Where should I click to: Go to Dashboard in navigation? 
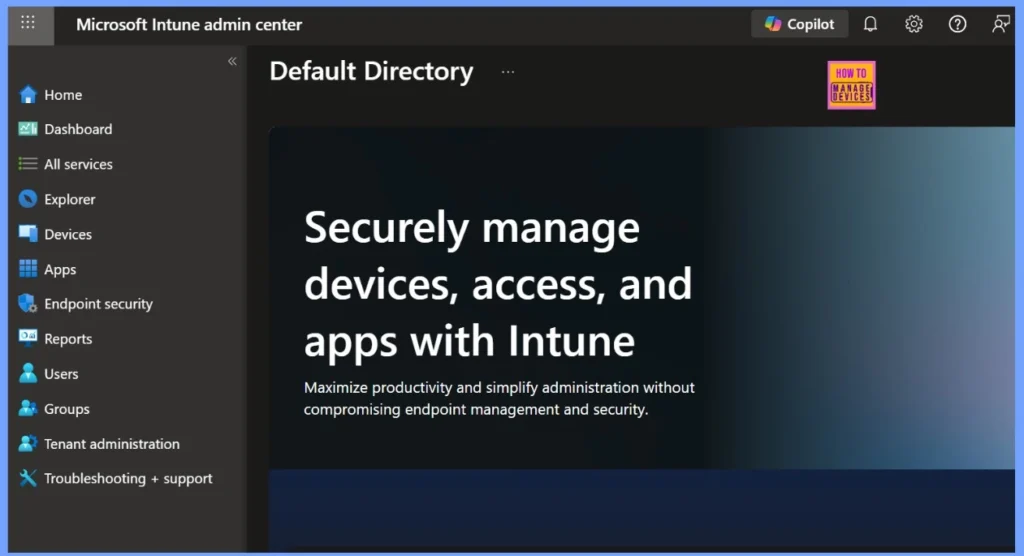click(77, 129)
